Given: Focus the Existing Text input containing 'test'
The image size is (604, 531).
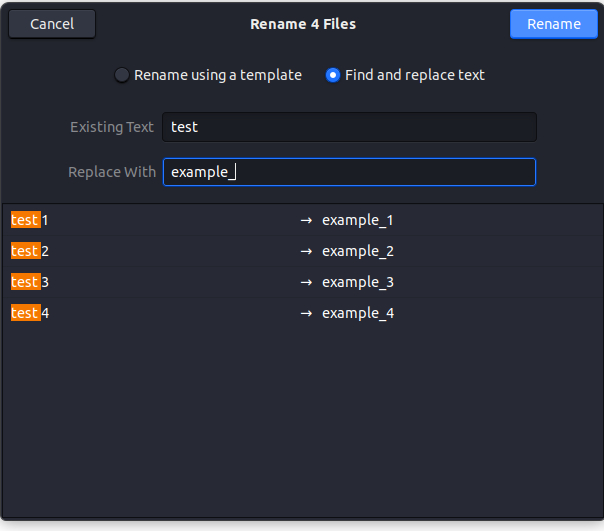Looking at the screenshot, I should tap(349, 127).
